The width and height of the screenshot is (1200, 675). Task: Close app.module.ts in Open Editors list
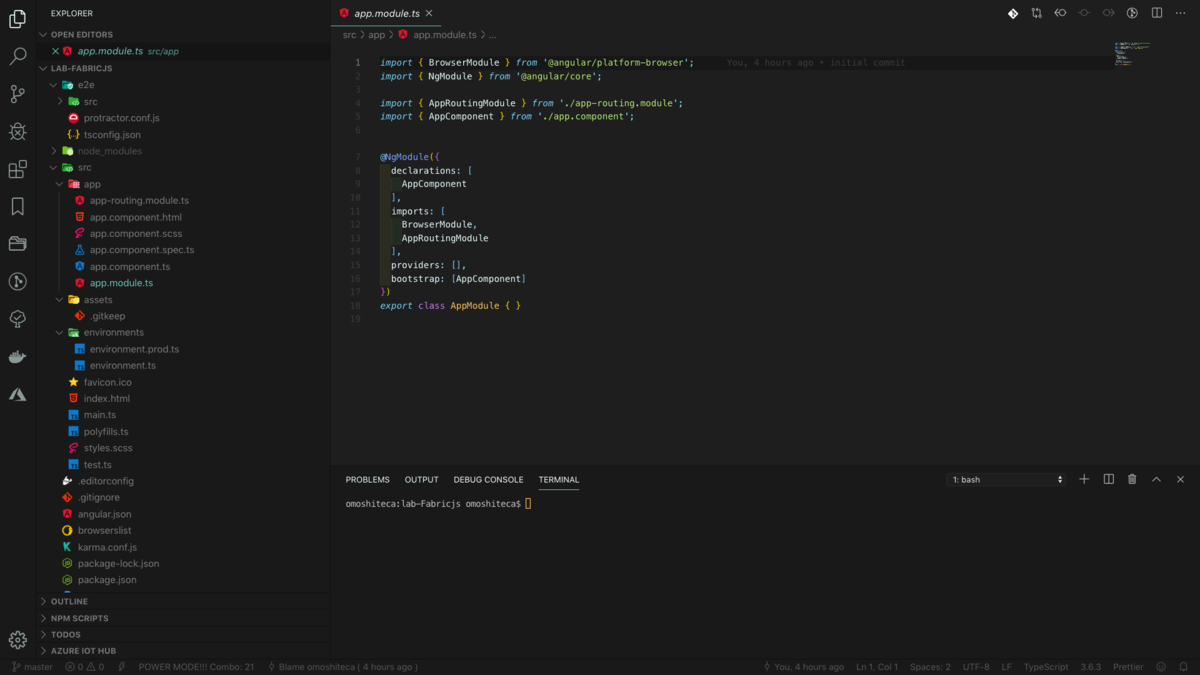[x=55, y=51]
